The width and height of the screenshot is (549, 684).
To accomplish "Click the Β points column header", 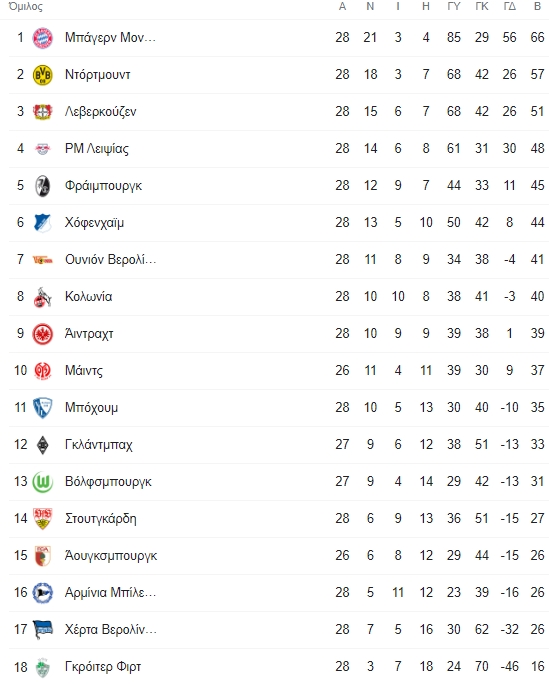I will [537, 7].
